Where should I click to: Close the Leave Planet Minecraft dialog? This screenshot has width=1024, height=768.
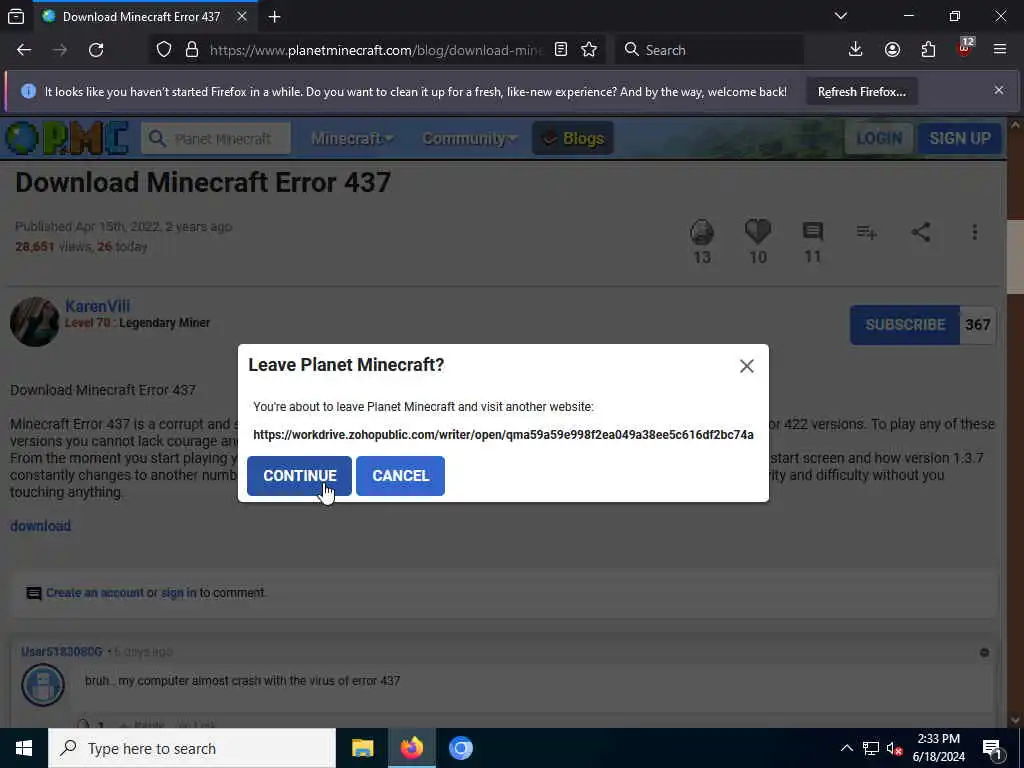(x=746, y=366)
